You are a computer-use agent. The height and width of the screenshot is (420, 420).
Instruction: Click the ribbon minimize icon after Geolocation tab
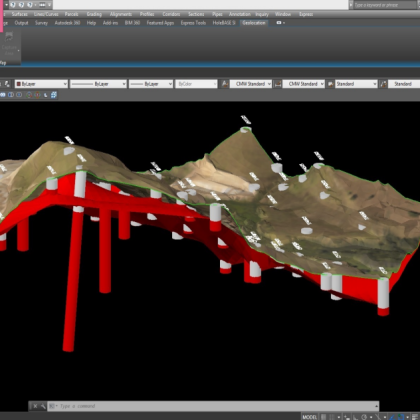tap(279, 23)
